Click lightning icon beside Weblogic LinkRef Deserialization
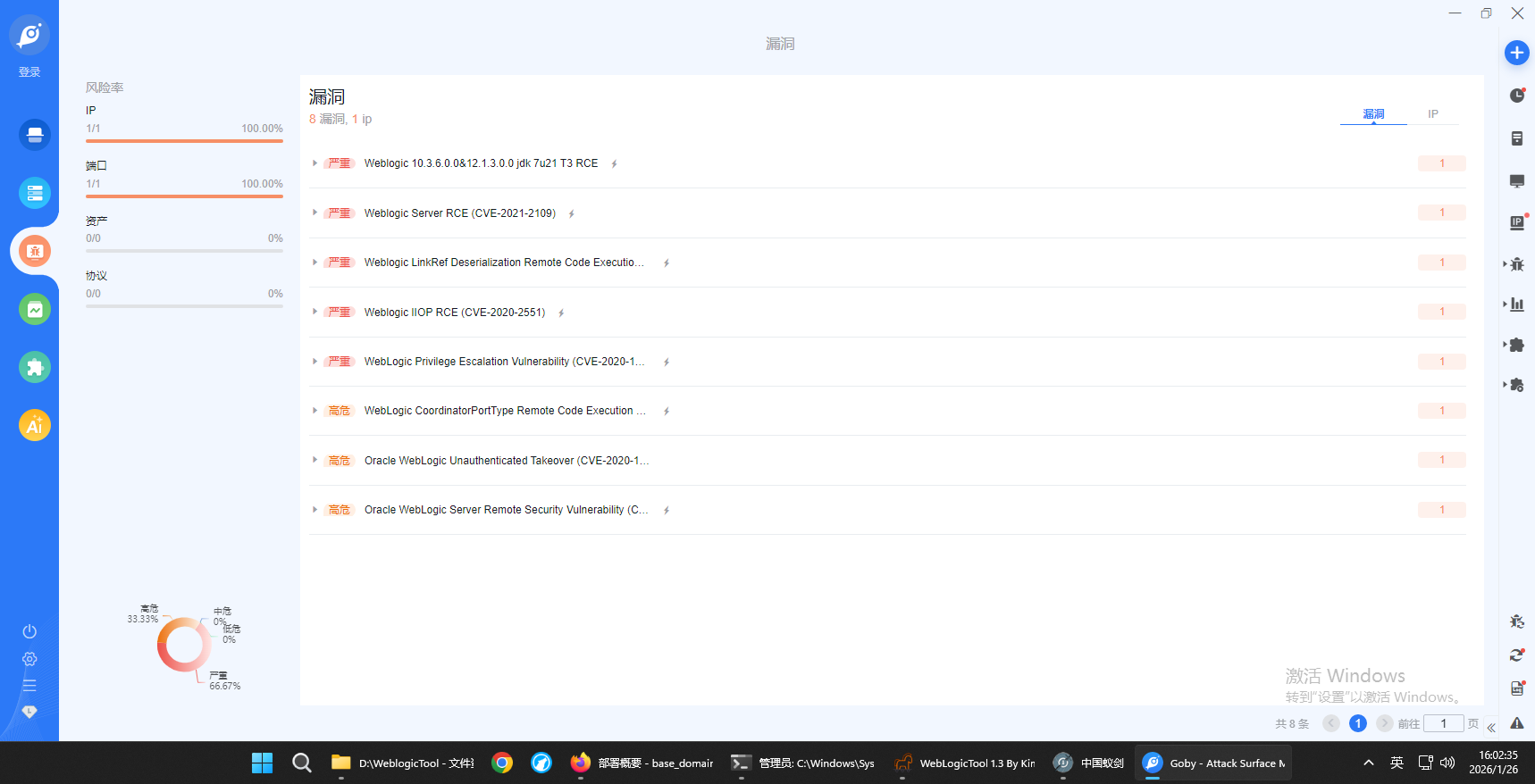 [667, 263]
